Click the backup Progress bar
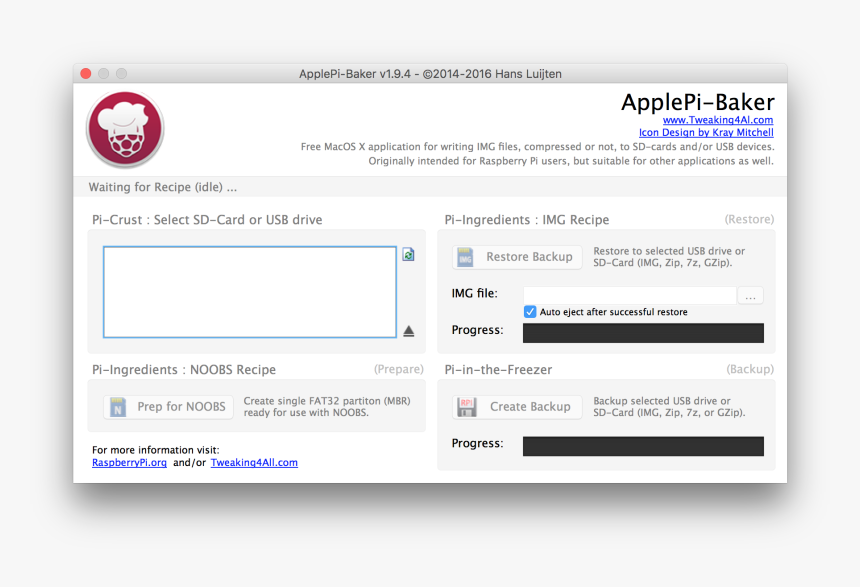 (x=643, y=446)
